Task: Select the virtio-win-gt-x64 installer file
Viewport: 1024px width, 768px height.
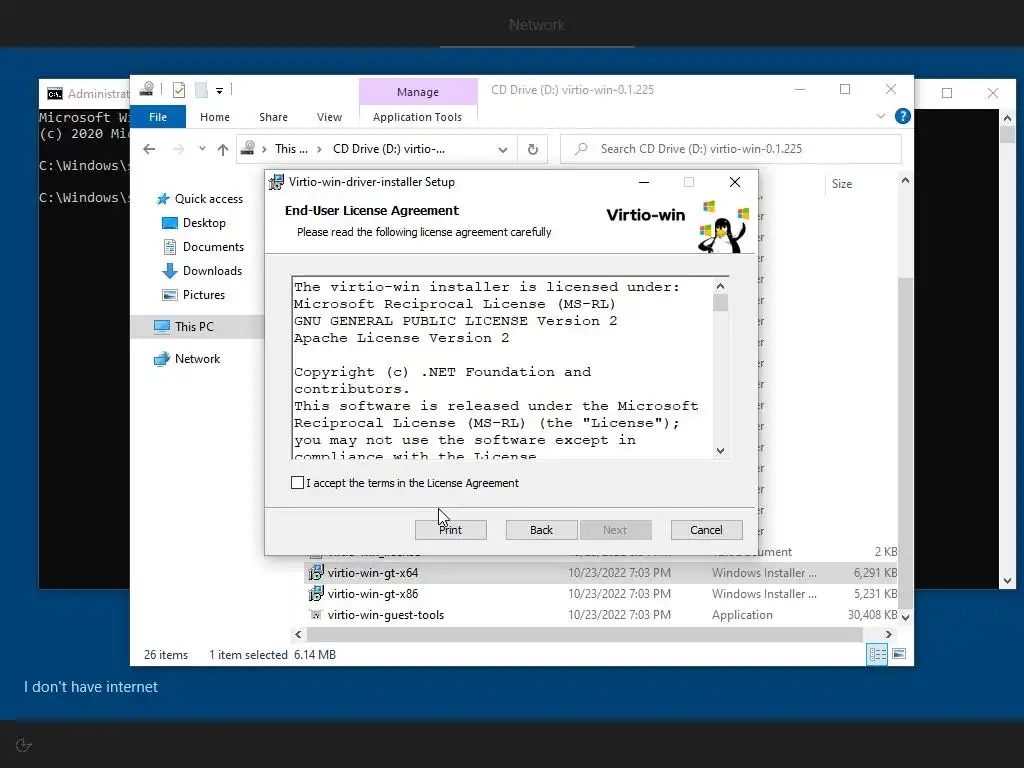Action: [373, 573]
